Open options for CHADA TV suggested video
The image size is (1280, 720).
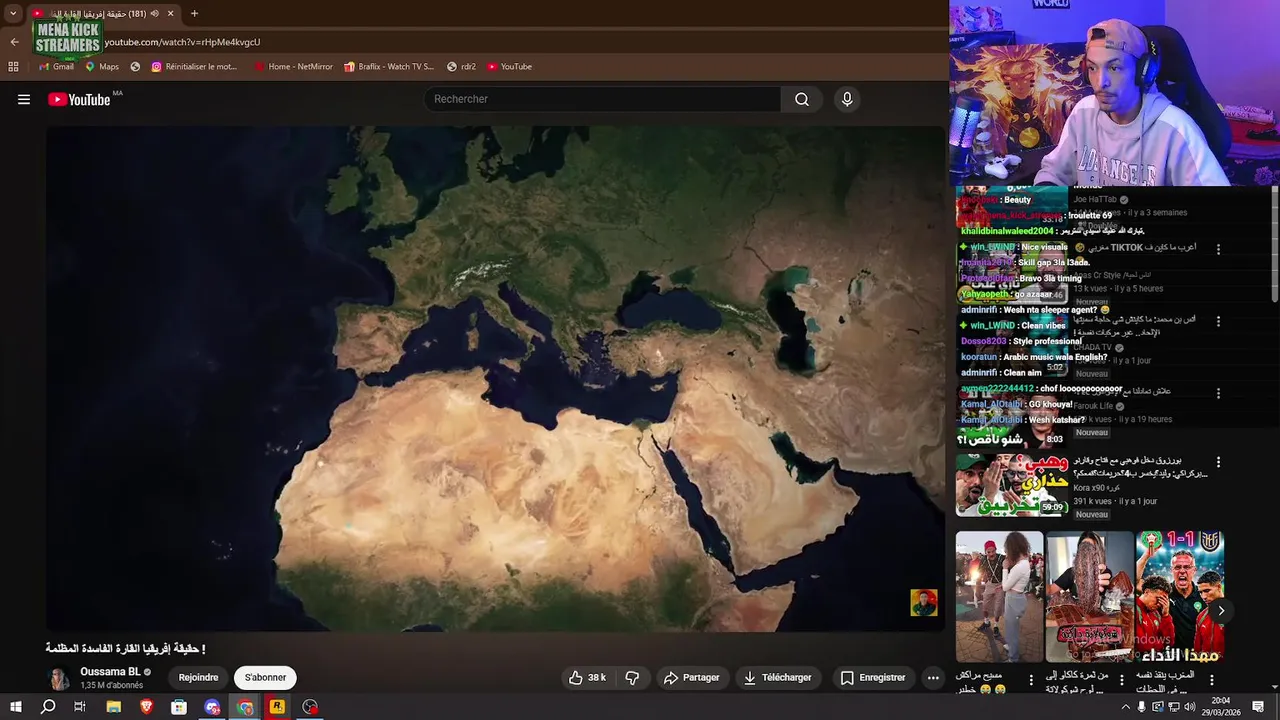point(1218,321)
